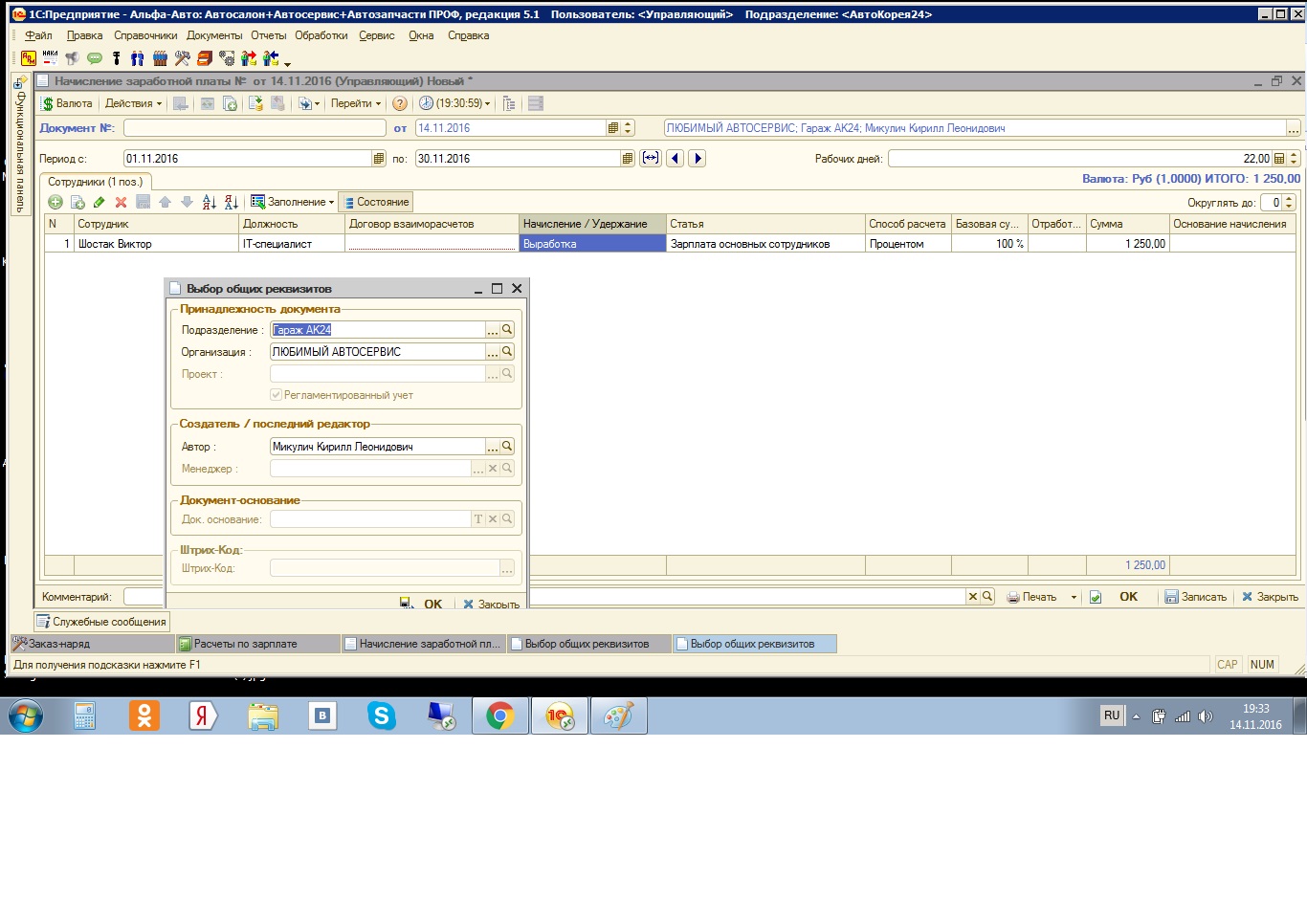Go to previous period with left arrow
The image size is (1307, 924).
click(x=676, y=158)
